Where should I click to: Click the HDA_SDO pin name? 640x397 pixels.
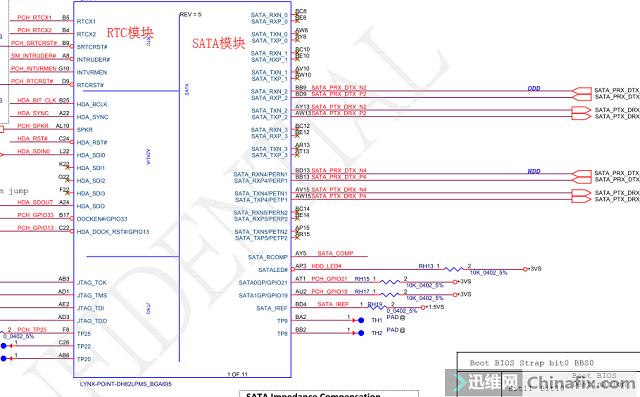(91, 206)
